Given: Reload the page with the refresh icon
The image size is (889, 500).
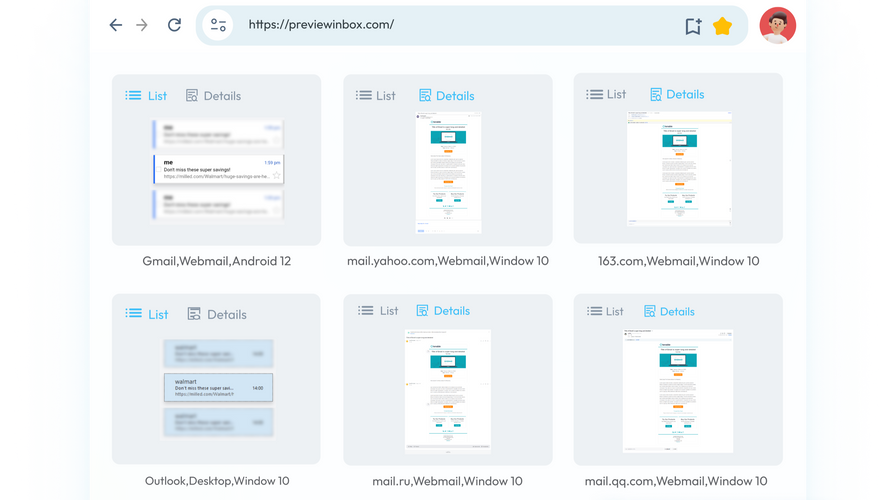Looking at the screenshot, I should point(175,25).
